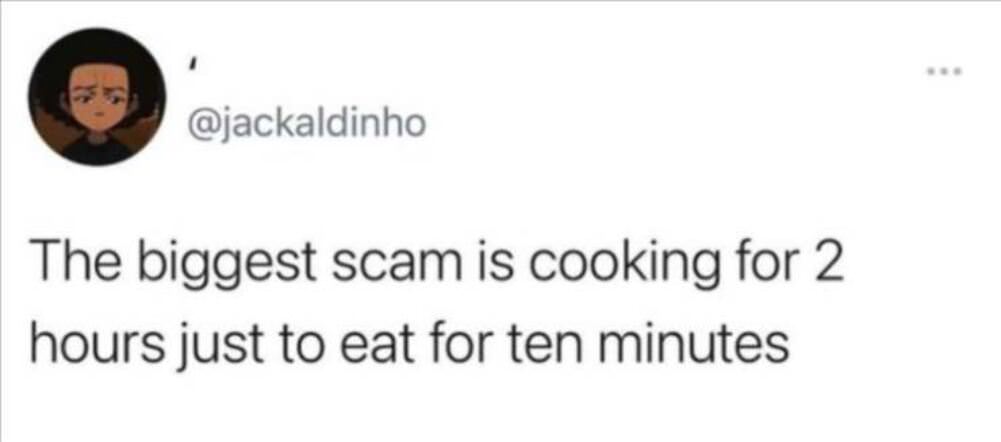Click the face in the profile picture
The width and height of the screenshot is (1001, 442).
(96, 102)
